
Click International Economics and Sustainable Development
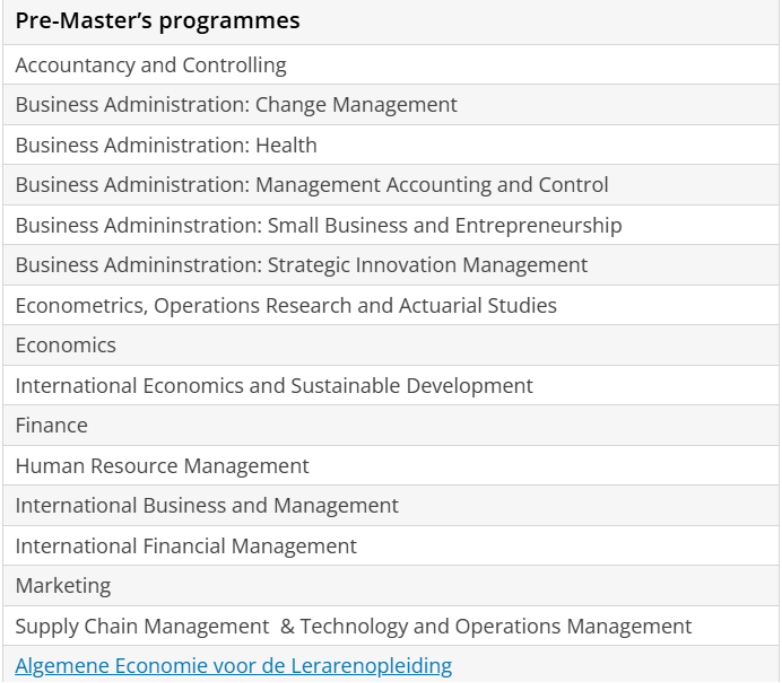(274, 385)
